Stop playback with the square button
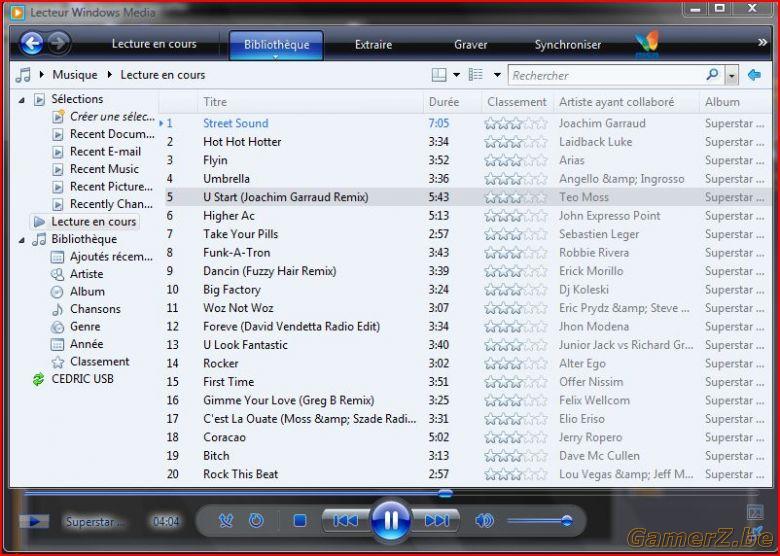The height and width of the screenshot is (556, 780). pos(299,521)
